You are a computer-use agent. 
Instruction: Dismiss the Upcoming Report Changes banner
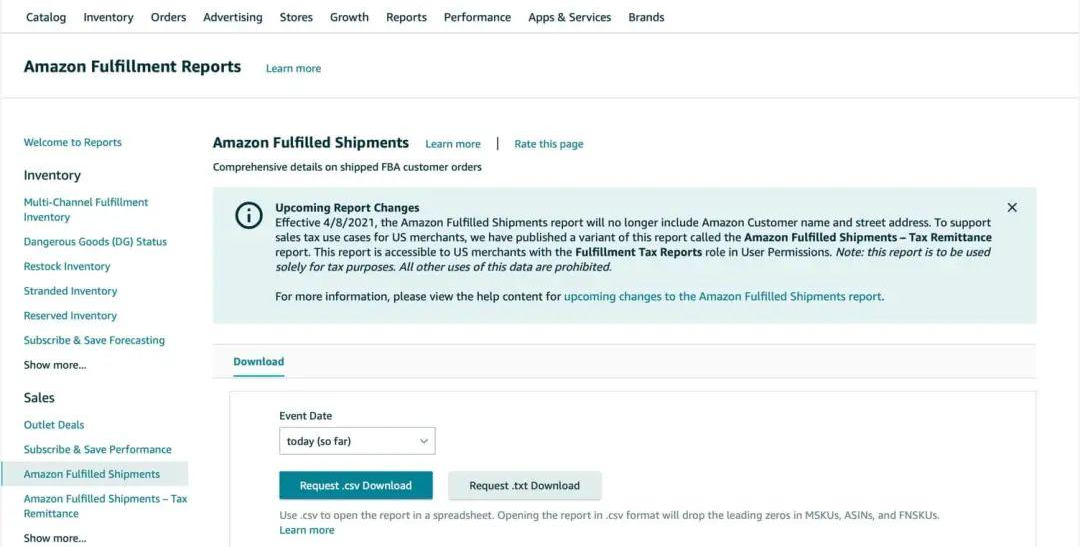point(1012,207)
